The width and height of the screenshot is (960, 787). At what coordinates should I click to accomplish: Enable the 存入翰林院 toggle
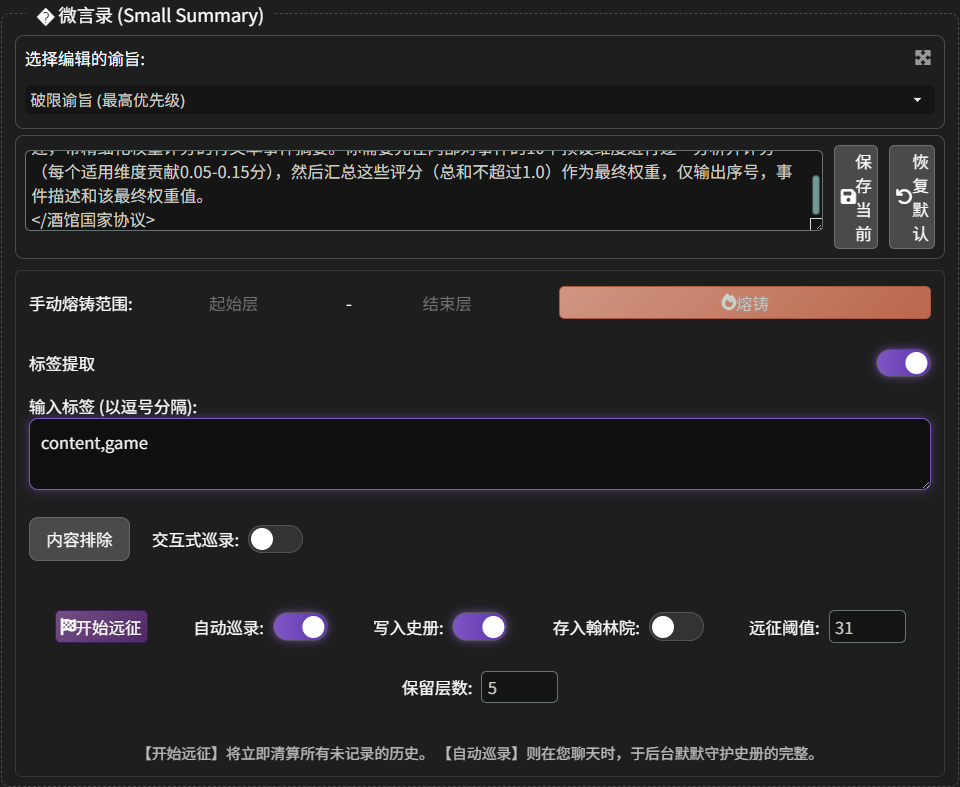coord(676,627)
